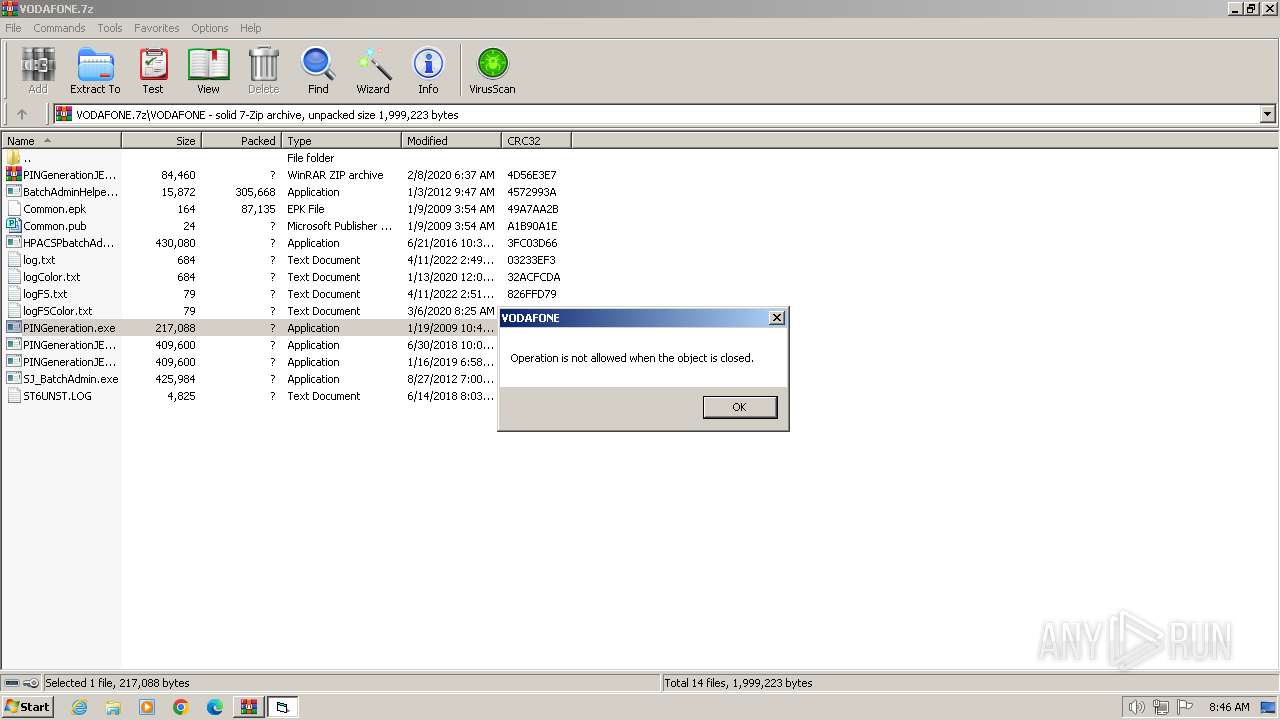Sort by the CRC32 column header

pos(536,141)
